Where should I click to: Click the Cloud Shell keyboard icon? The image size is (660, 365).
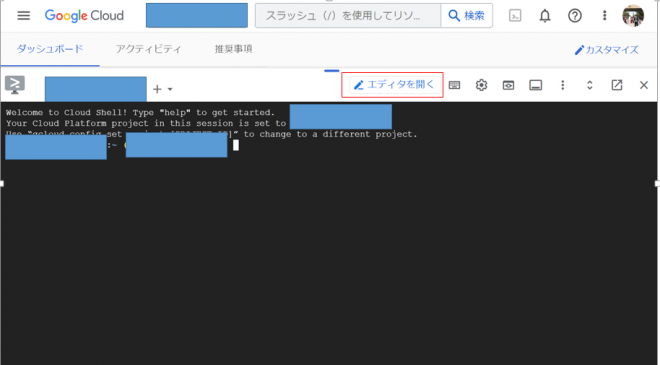click(454, 85)
